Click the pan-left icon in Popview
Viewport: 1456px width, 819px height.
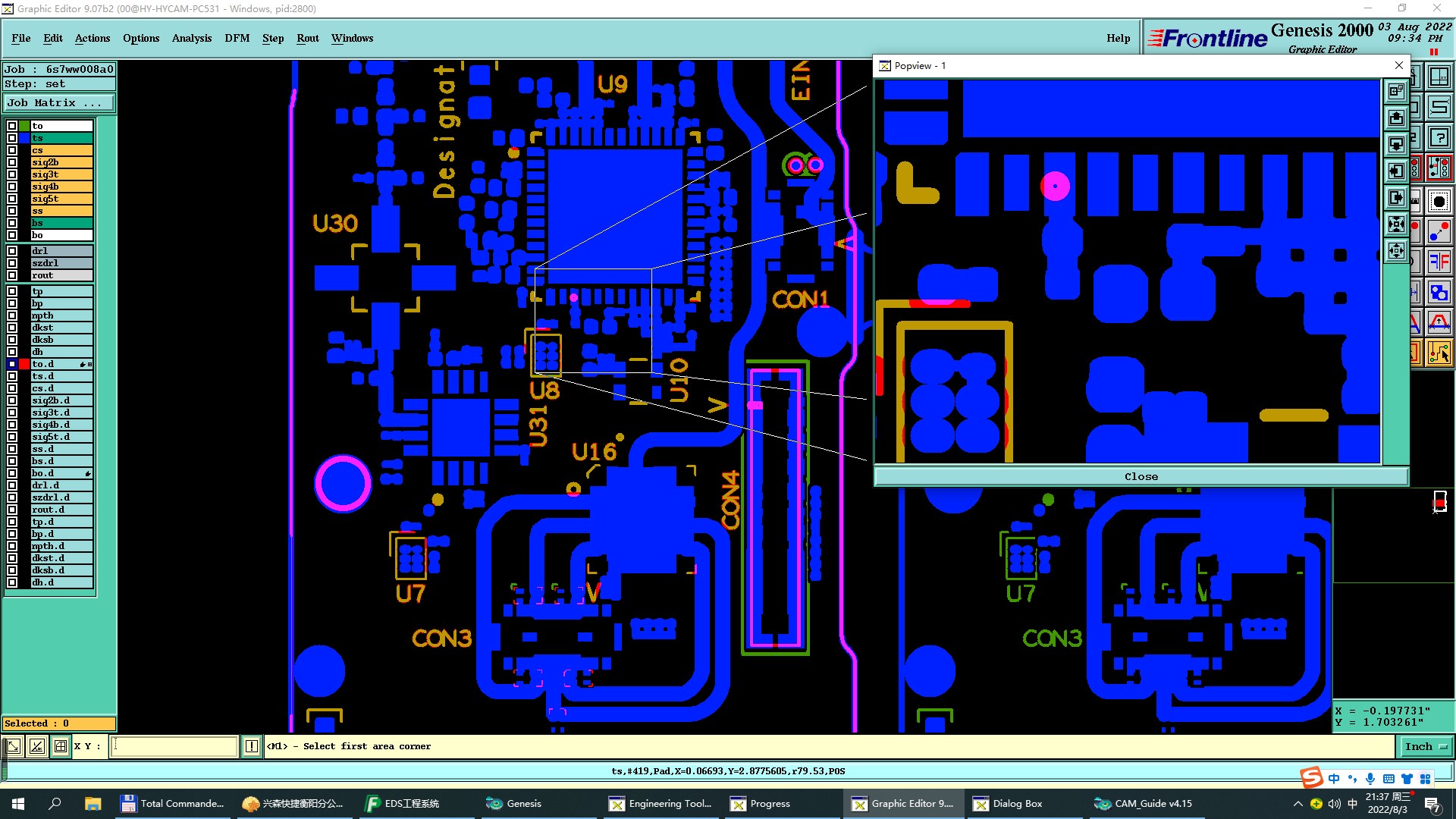point(1396,171)
